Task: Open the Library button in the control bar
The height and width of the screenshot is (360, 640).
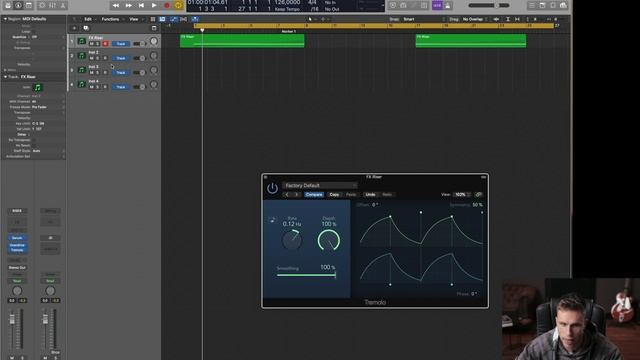Action: [x=8, y=5]
